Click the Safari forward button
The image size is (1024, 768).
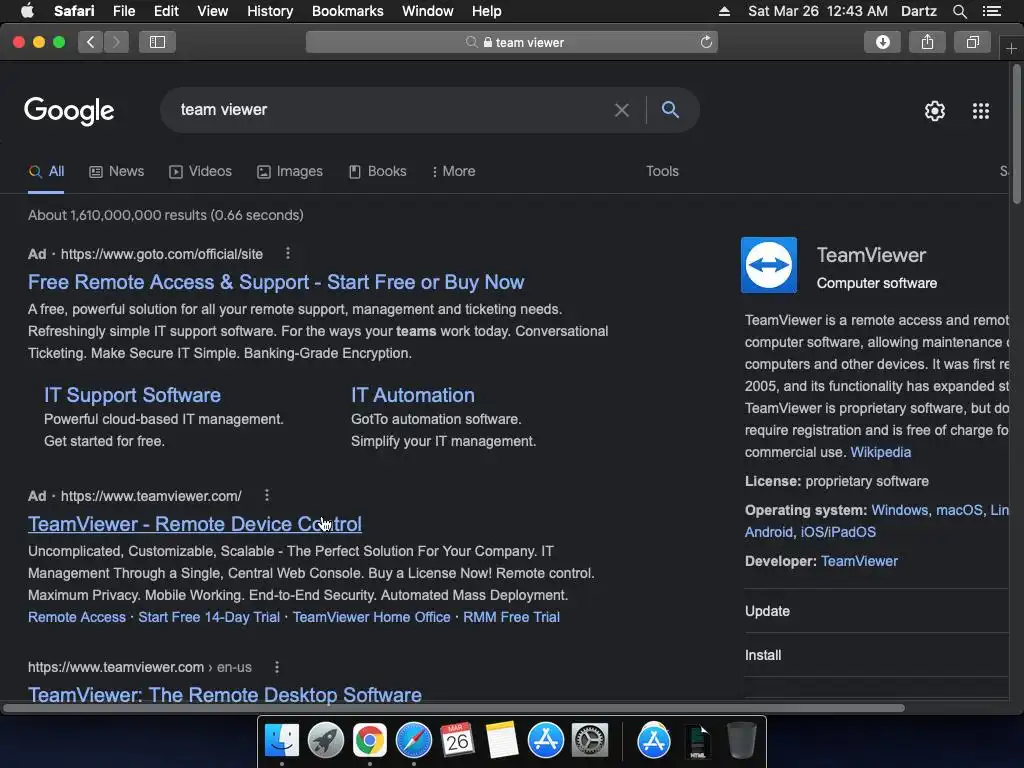pos(116,42)
